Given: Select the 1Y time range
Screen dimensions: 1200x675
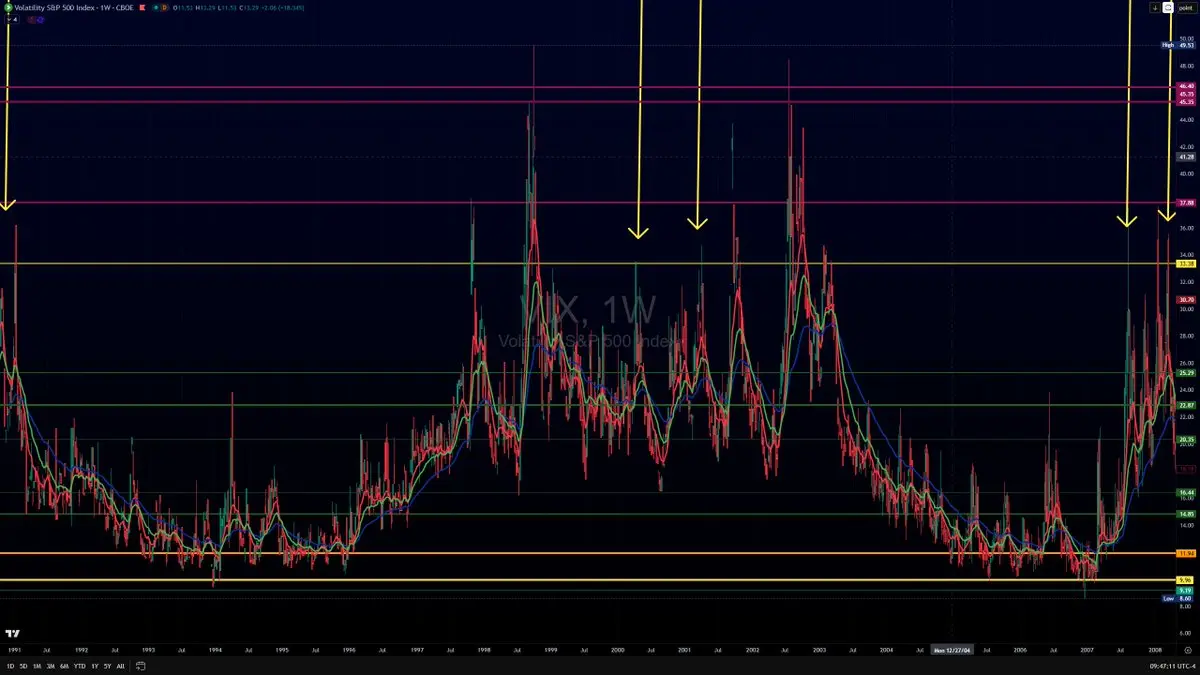Looking at the screenshot, I should click(x=95, y=666).
